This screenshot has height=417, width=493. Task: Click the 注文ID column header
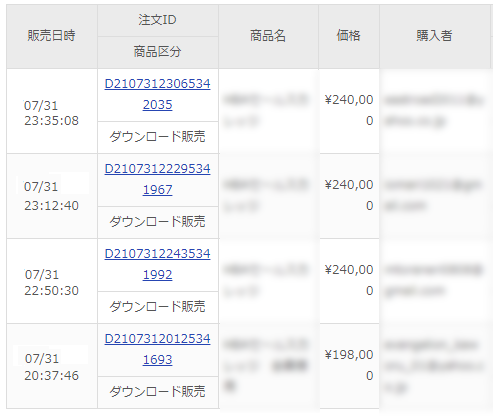point(158,20)
